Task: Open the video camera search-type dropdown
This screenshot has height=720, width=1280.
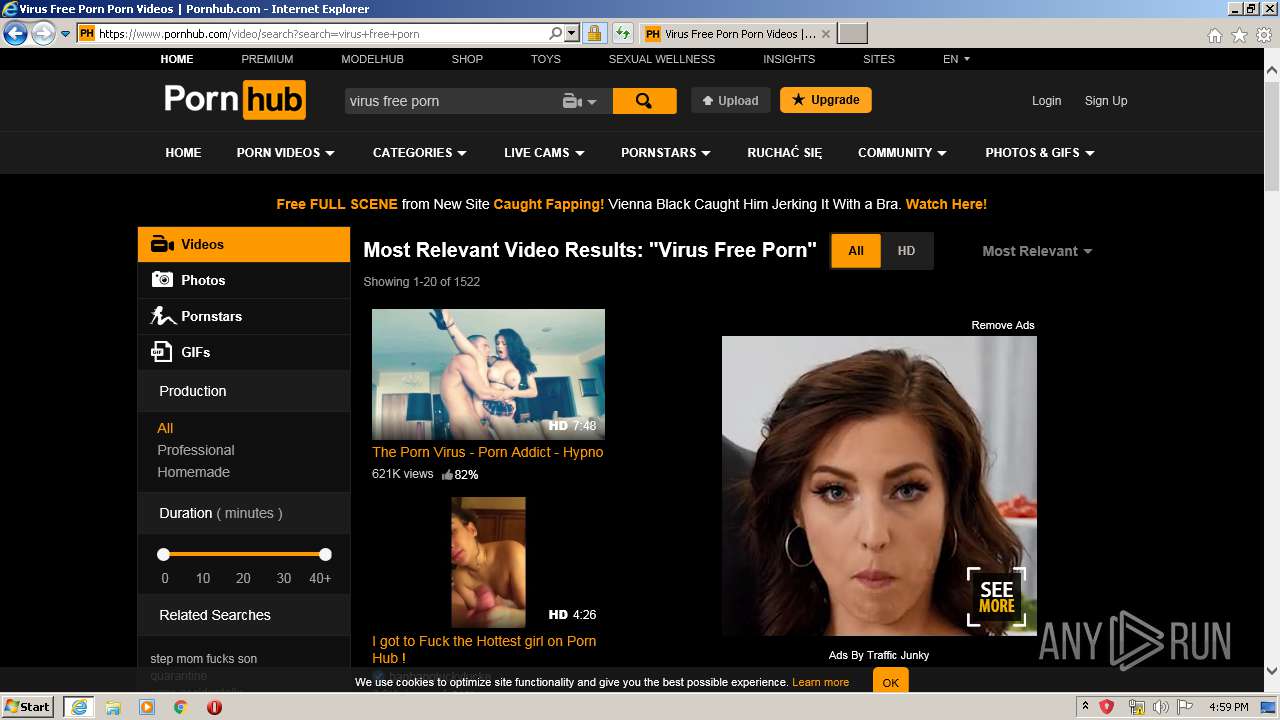Action: (x=579, y=101)
